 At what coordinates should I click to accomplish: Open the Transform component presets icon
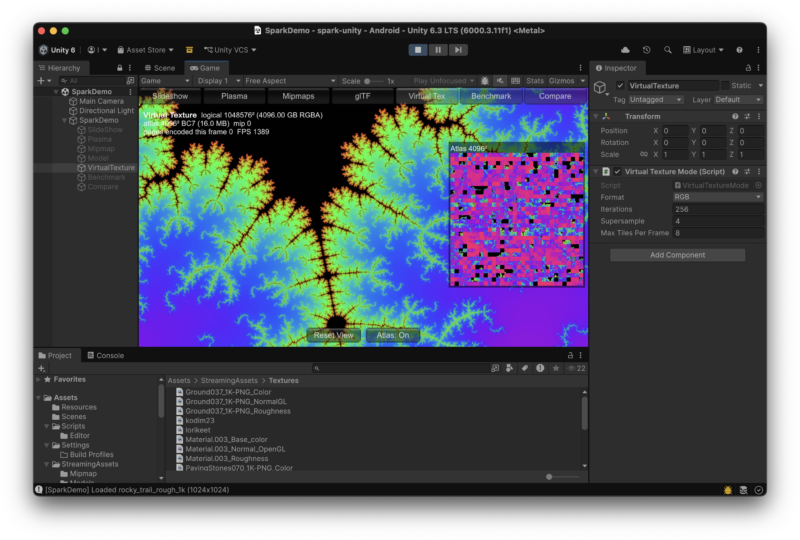(747, 116)
